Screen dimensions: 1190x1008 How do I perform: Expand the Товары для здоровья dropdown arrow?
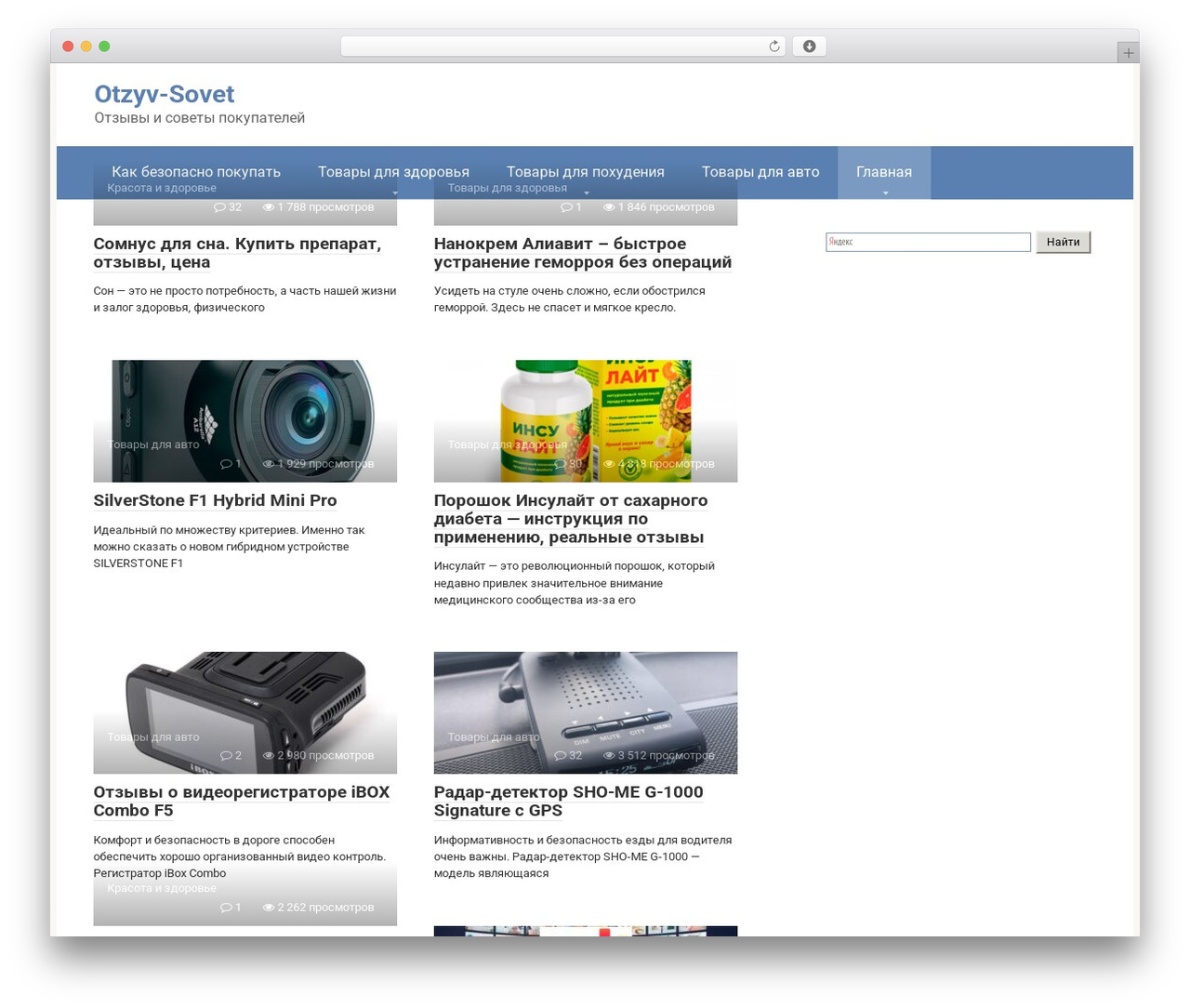[394, 193]
